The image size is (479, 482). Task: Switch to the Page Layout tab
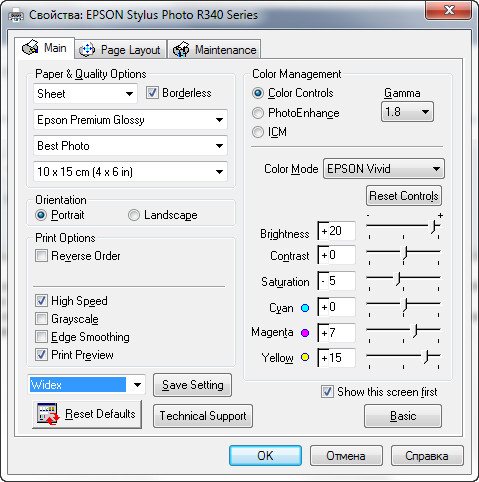[x=121, y=50]
